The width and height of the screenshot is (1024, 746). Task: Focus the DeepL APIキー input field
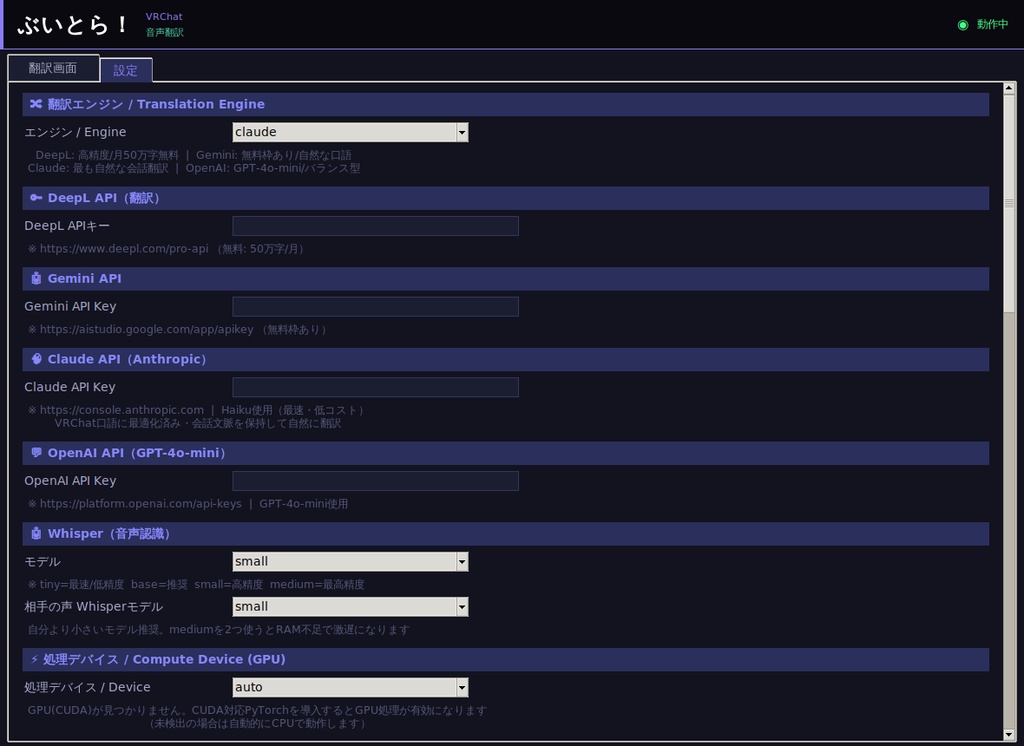[x=376, y=226]
